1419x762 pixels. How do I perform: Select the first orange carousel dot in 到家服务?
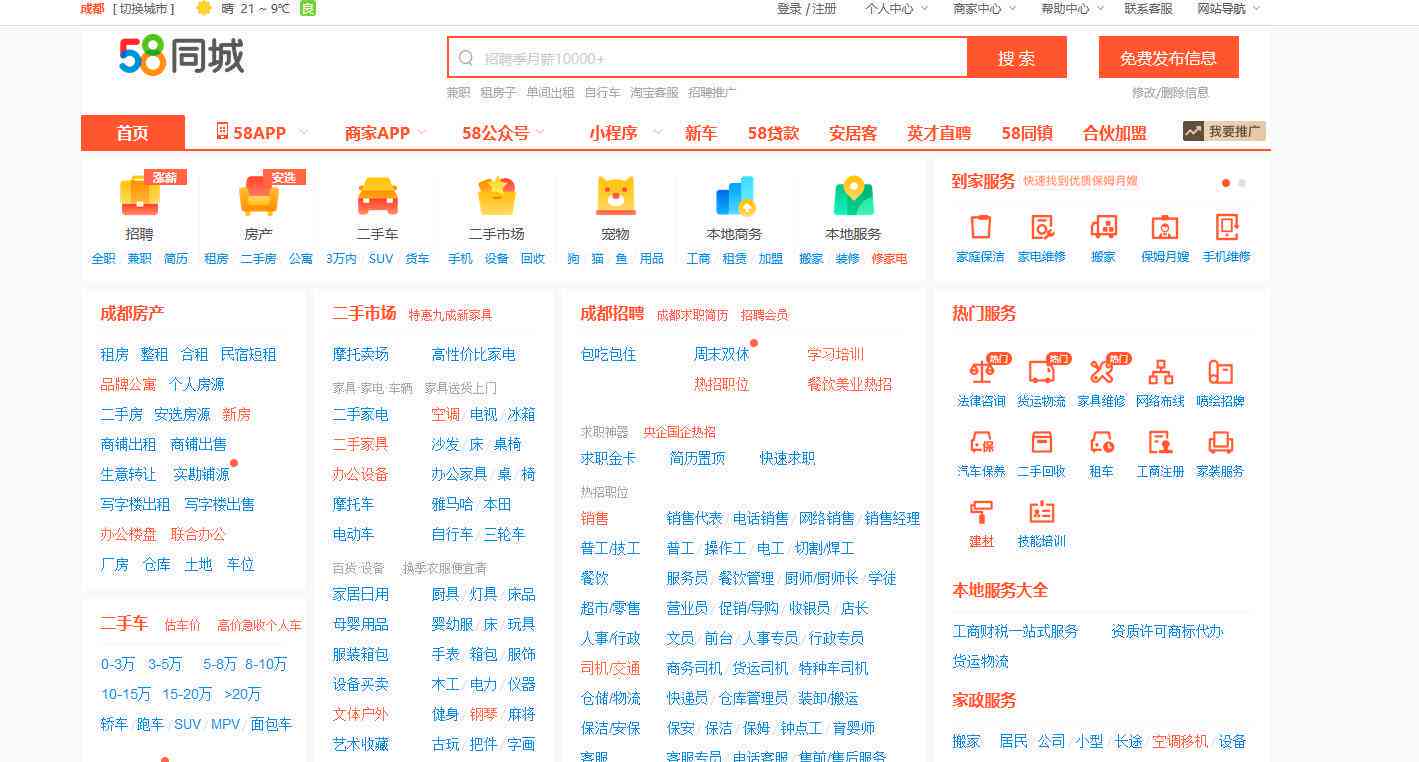[1226, 183]
